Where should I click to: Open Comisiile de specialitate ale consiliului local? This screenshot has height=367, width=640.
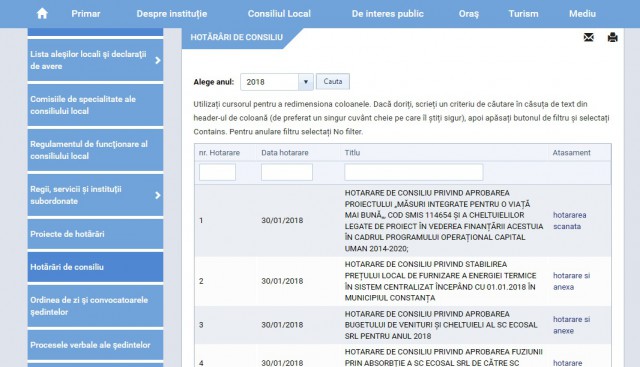tap(96, 105)
